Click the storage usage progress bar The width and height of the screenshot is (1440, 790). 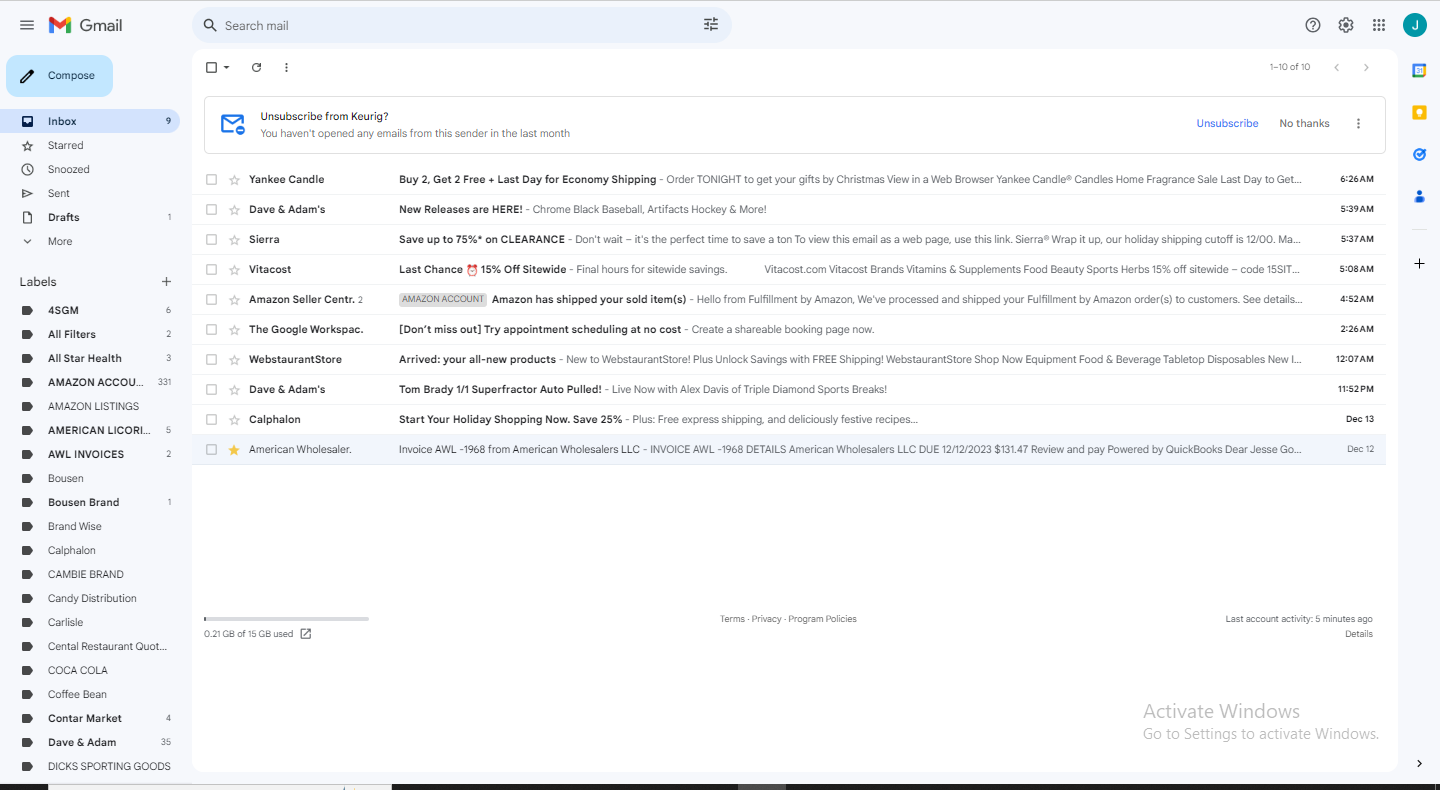click(x=286, y=619)
